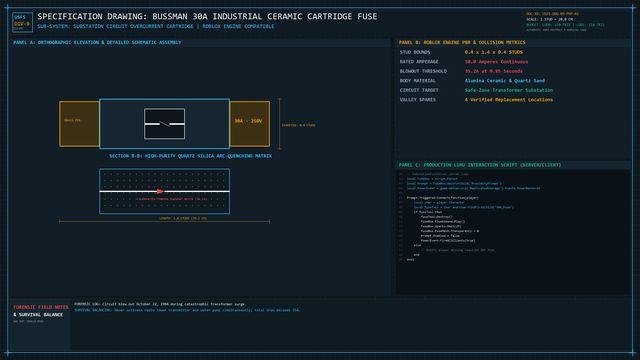Click the right end cap labeled 30A - 250V

pos(249,124)
